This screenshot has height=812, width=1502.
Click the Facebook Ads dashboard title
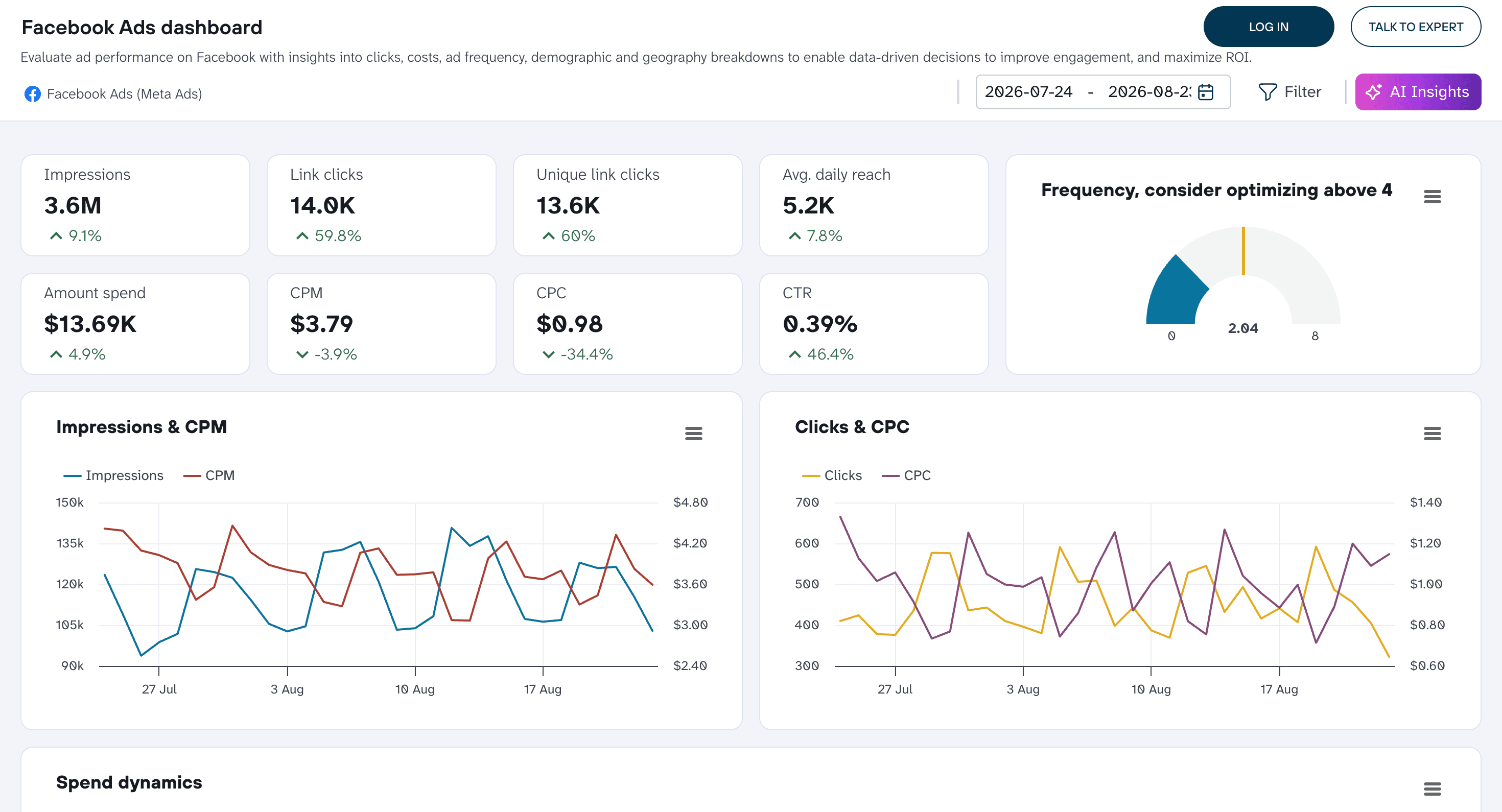click(142, 28)
